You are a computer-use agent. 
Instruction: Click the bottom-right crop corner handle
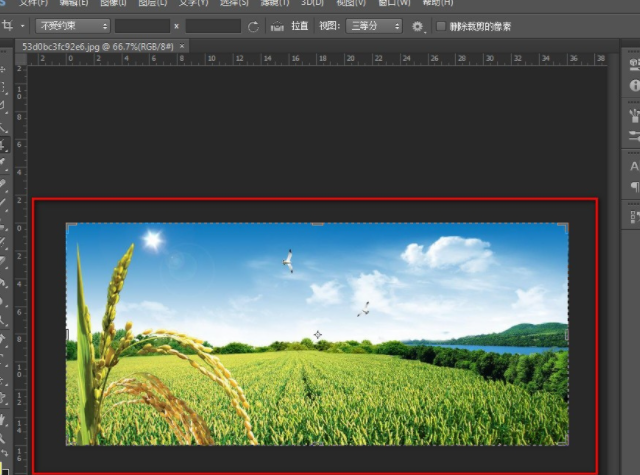coord(564,441)
